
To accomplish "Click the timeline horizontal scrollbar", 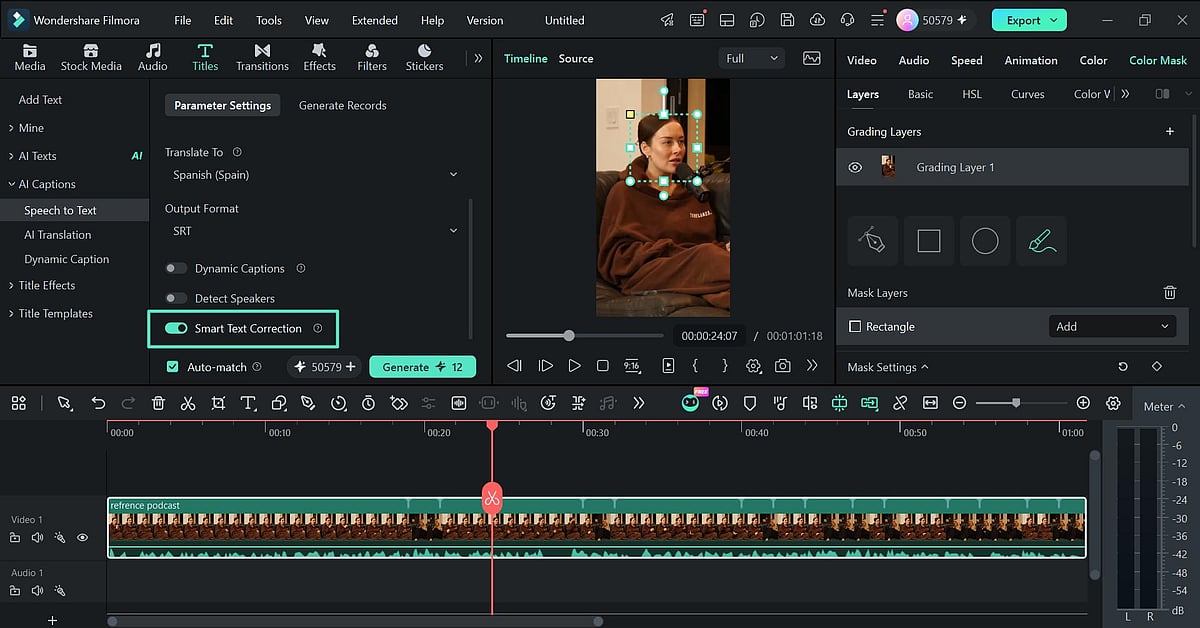I will coord(355,621).
